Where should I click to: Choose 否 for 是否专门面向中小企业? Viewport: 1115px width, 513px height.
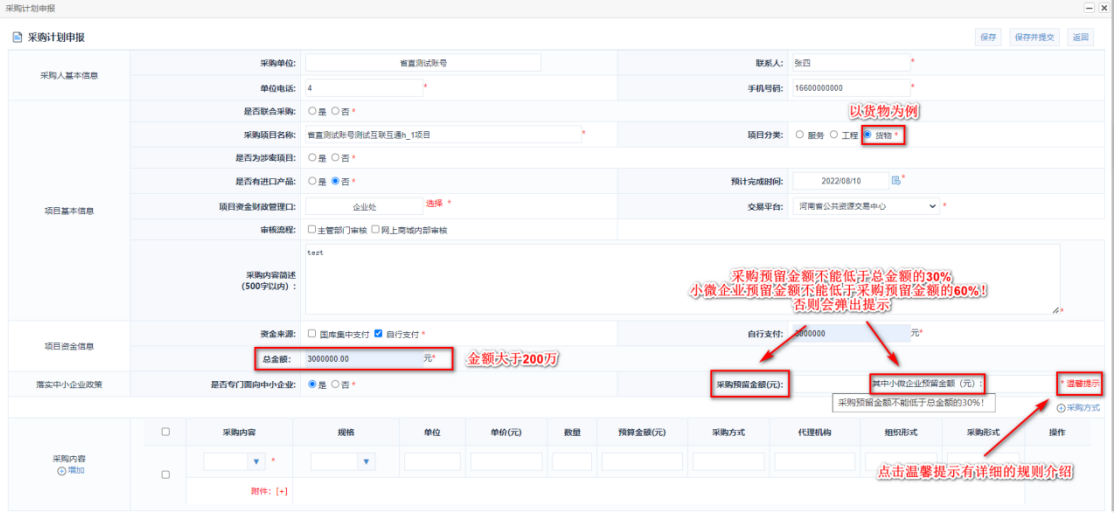(336, 383)
